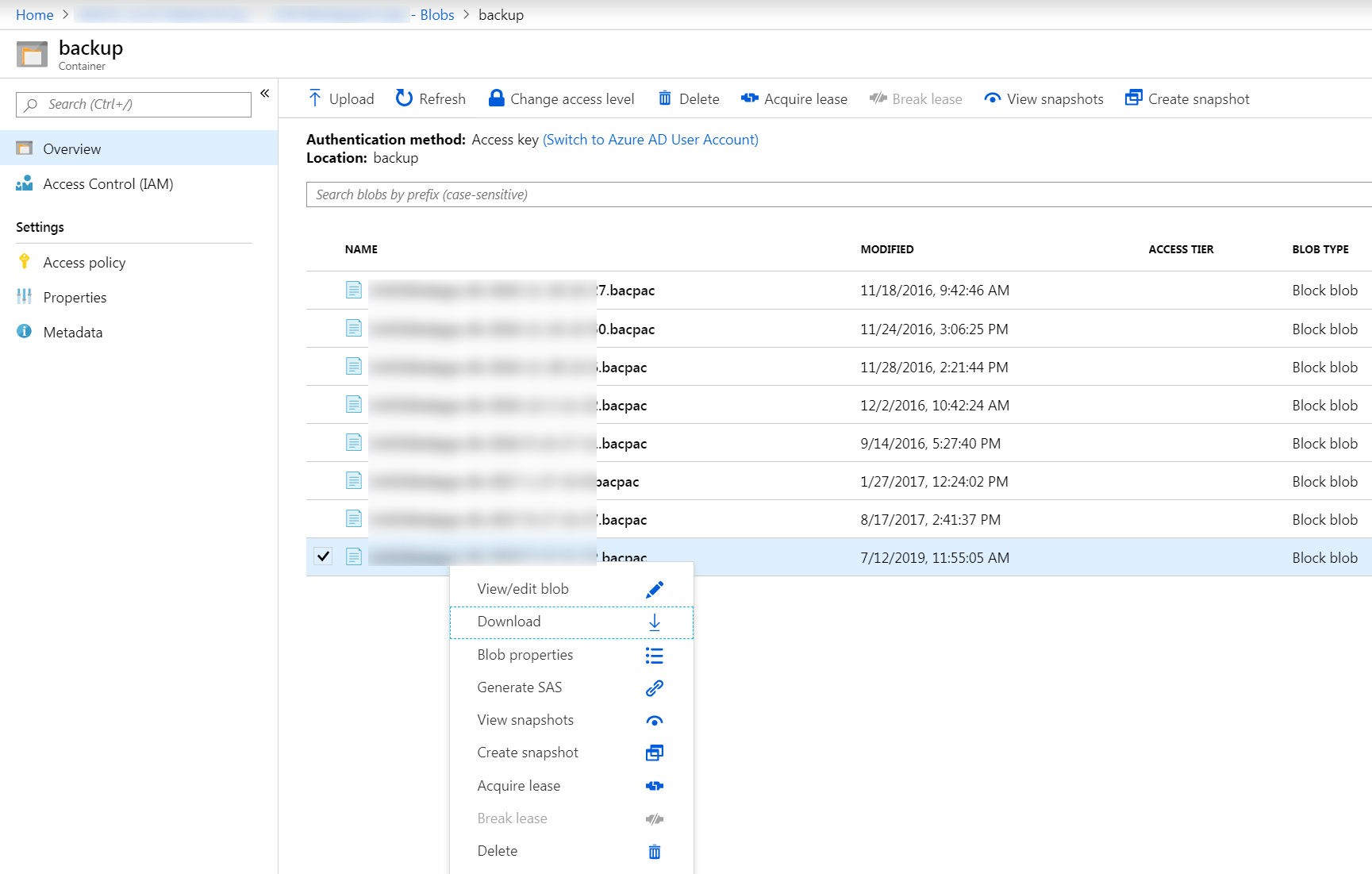Image resolution: width=1372 pixels, height=874 pixels.
Task: Uncheck the selected 7/12/2019 blob checkbox
Action: [x=323, y=556]
